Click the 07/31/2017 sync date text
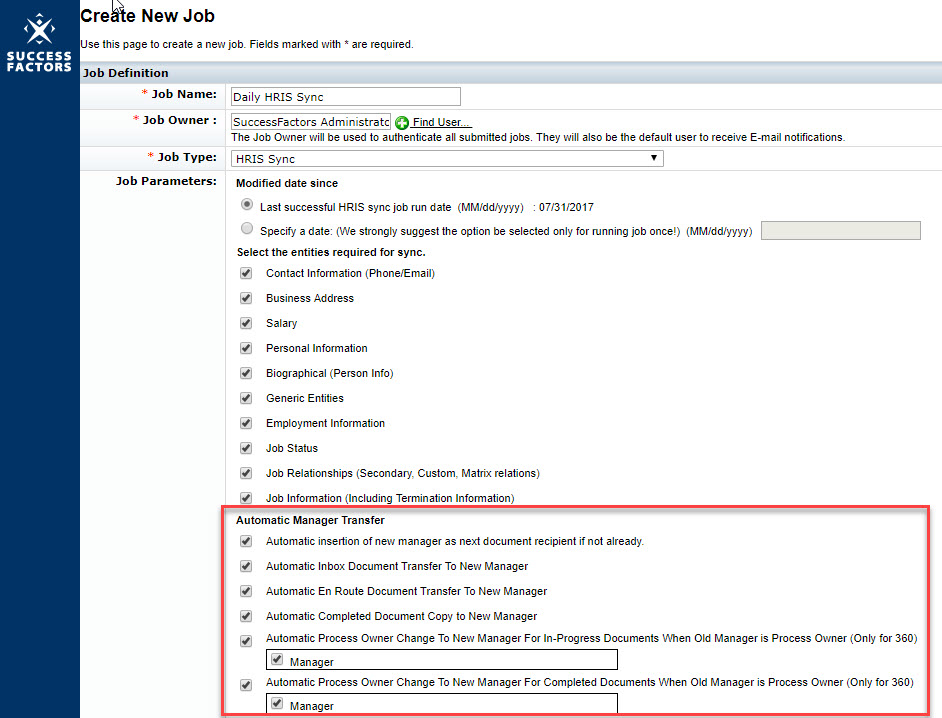 [566, 207]
